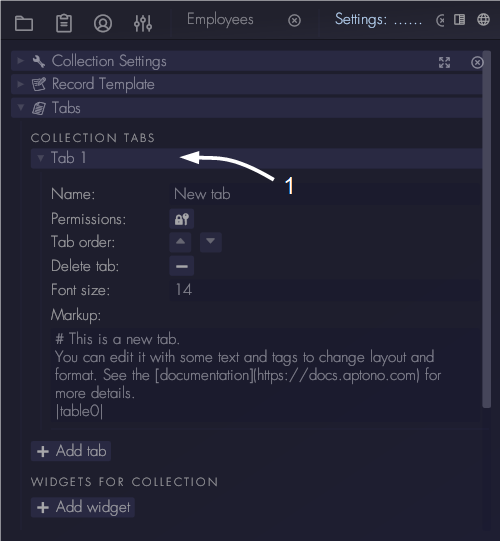
Task: Click the Add widget button
Action: (x=83, y=507)
